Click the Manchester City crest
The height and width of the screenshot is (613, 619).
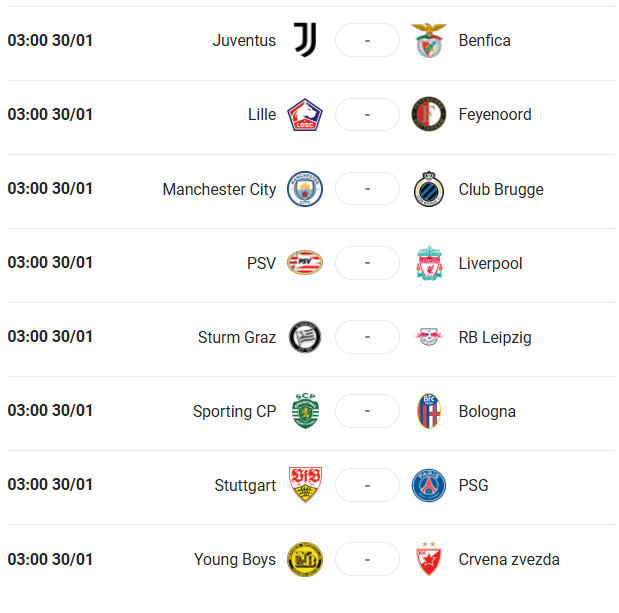pos(305,189)
